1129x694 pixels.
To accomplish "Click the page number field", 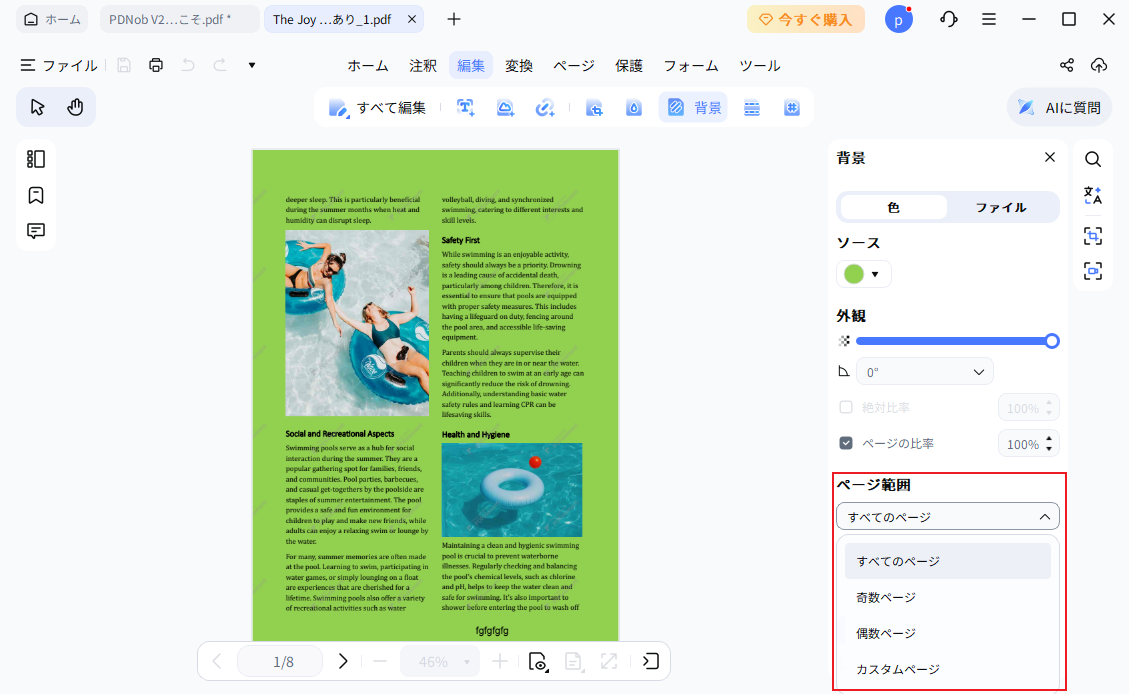I will (283, 661).
